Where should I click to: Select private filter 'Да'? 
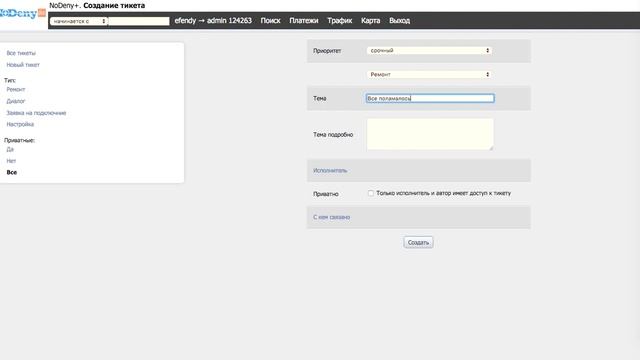[10, 149]
